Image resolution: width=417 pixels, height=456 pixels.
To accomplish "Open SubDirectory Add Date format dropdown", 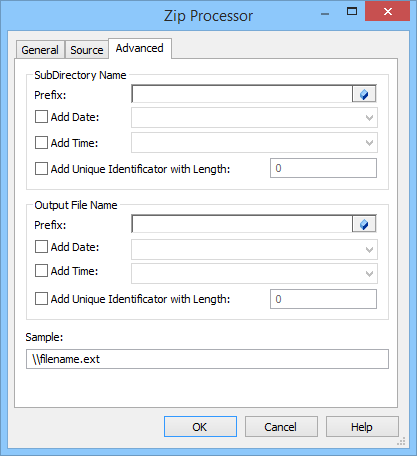I will tap(254, 117).
